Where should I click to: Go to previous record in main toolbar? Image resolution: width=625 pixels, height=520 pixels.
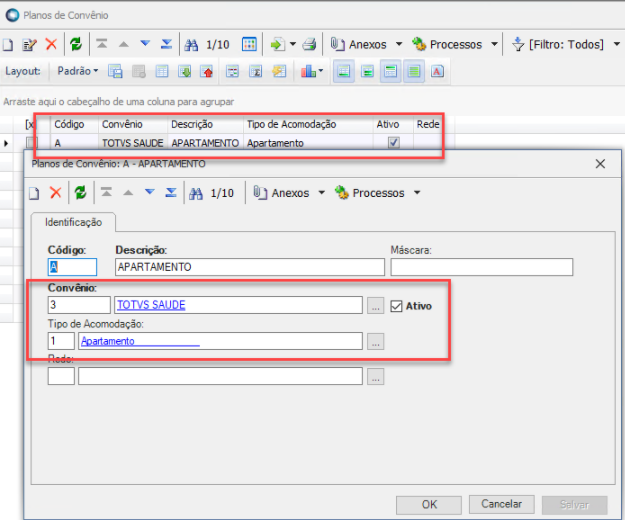(124, 44)
